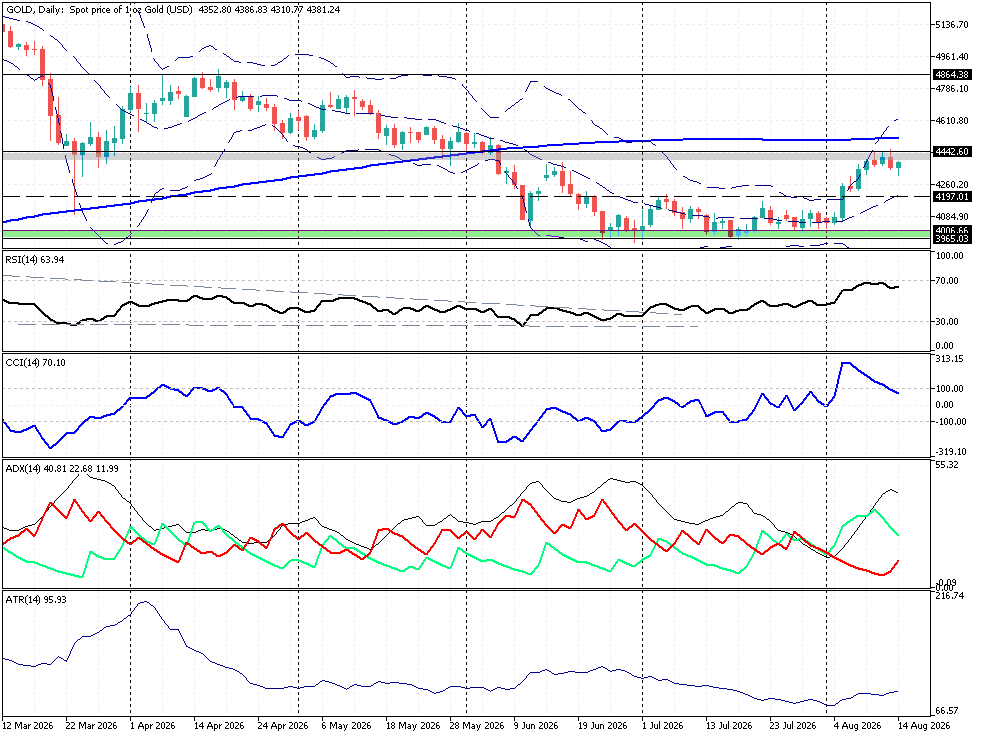
Task: Click the ADX scale value 55.32
Action: tap(947, 465)
